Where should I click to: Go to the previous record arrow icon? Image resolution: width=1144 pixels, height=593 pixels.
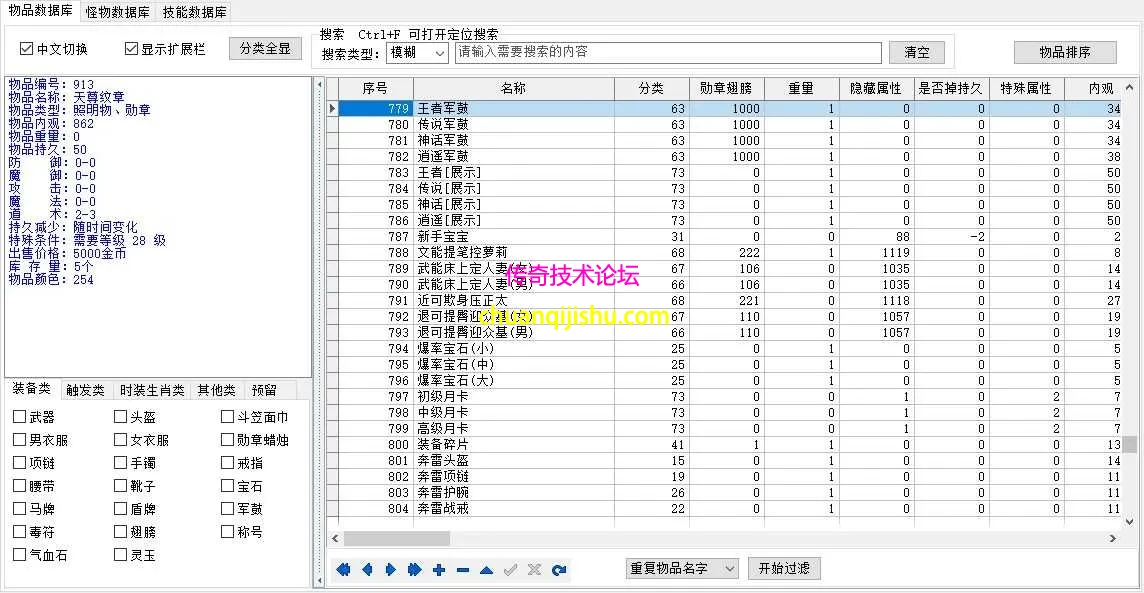pos(368,569)
